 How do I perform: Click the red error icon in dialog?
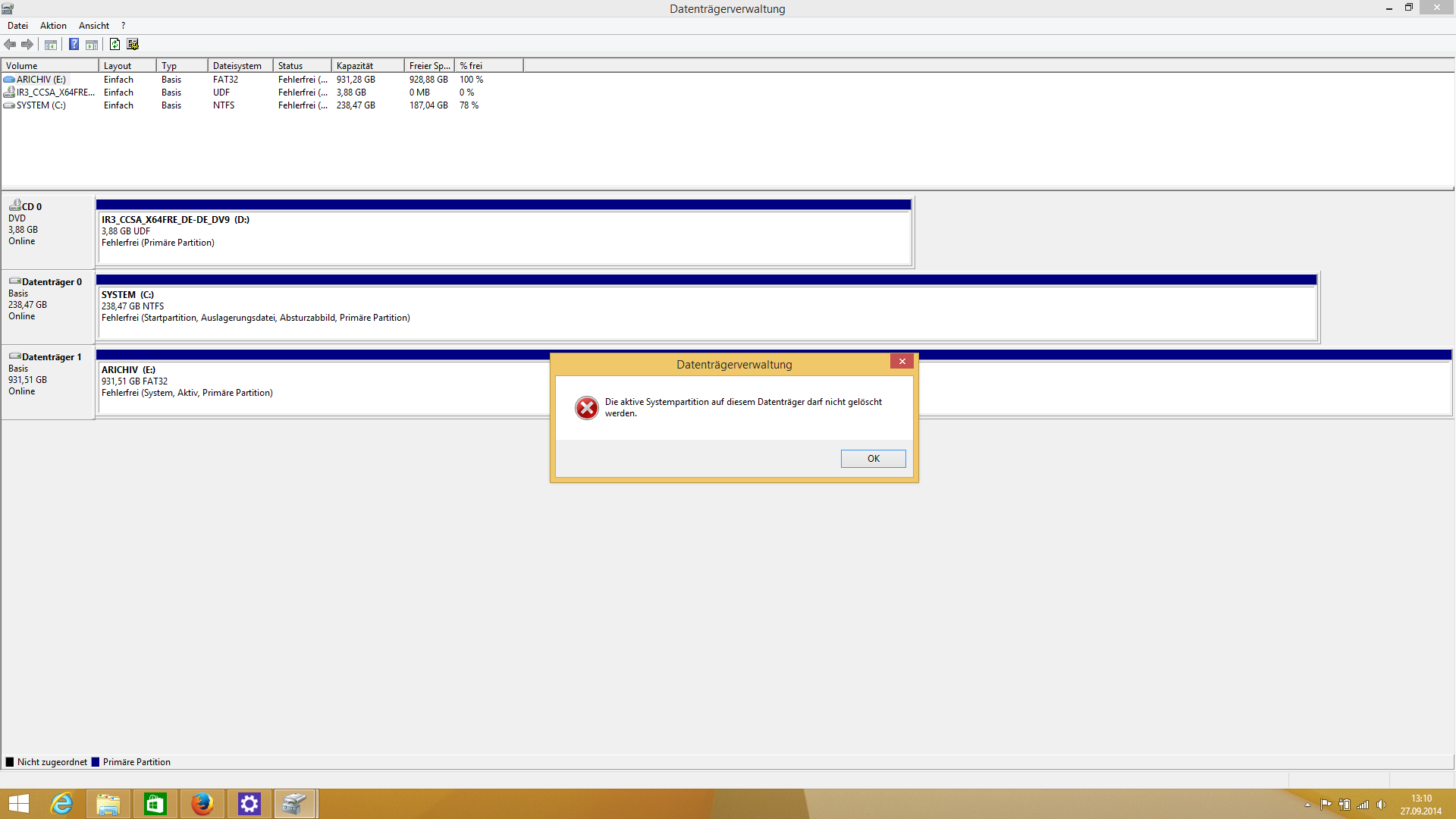tap(586, 408)
